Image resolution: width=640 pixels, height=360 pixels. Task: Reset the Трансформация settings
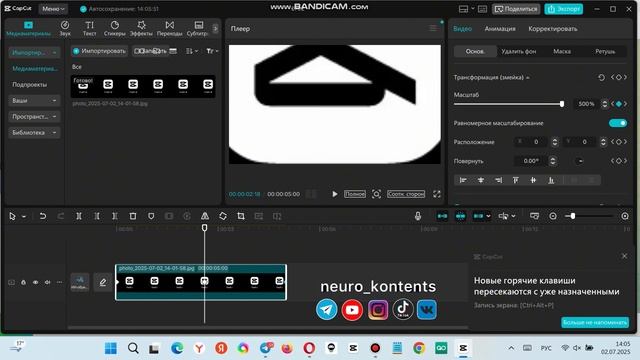coord(601,77)
